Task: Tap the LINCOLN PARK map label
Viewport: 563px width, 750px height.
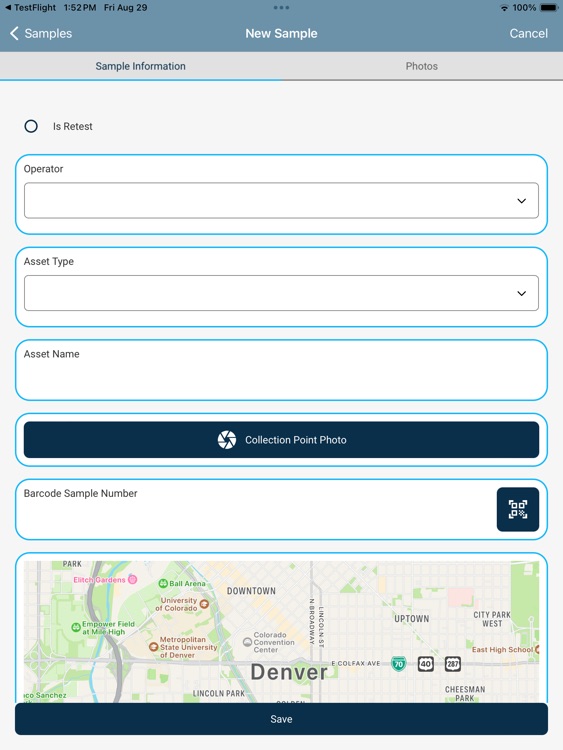Action: pyautogui.click(x=219, y=693)
